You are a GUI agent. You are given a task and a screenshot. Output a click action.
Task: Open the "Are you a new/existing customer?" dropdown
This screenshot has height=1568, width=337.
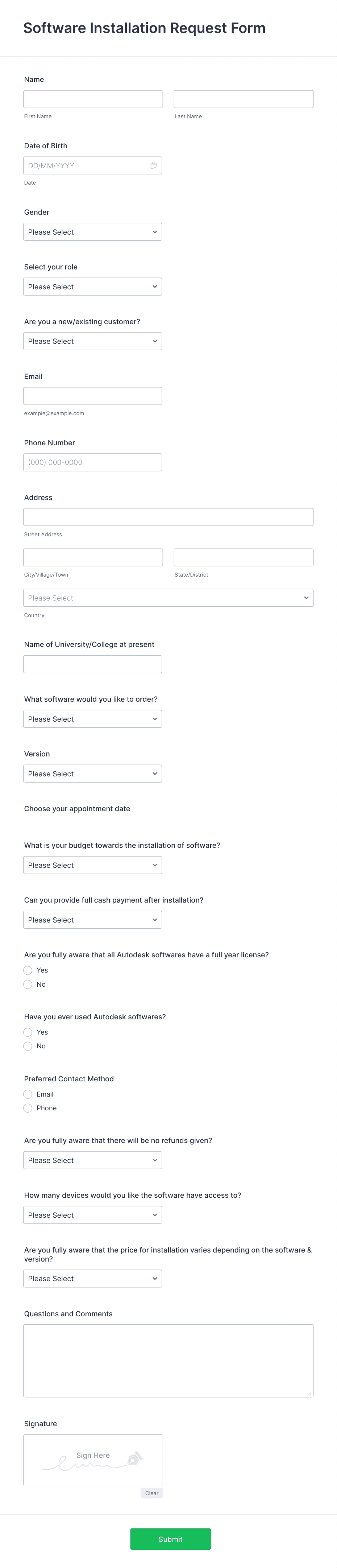pos(92,341)
